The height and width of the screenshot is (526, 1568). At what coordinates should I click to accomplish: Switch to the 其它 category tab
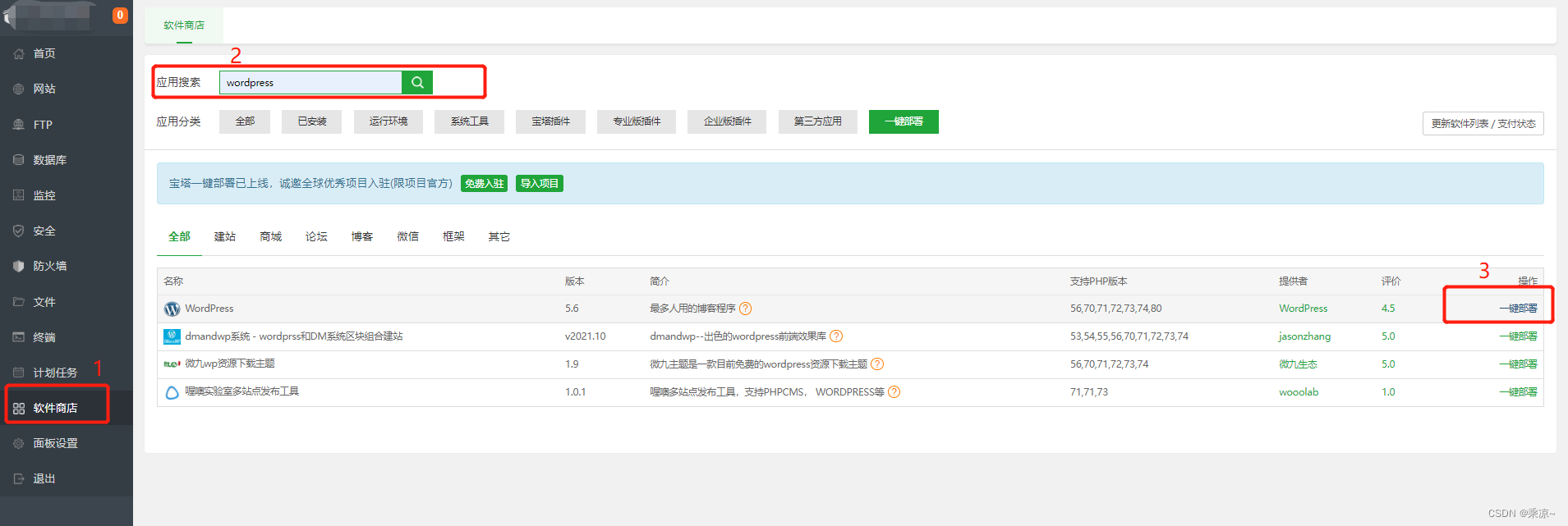pyautogui.click(x=499, y=236)
